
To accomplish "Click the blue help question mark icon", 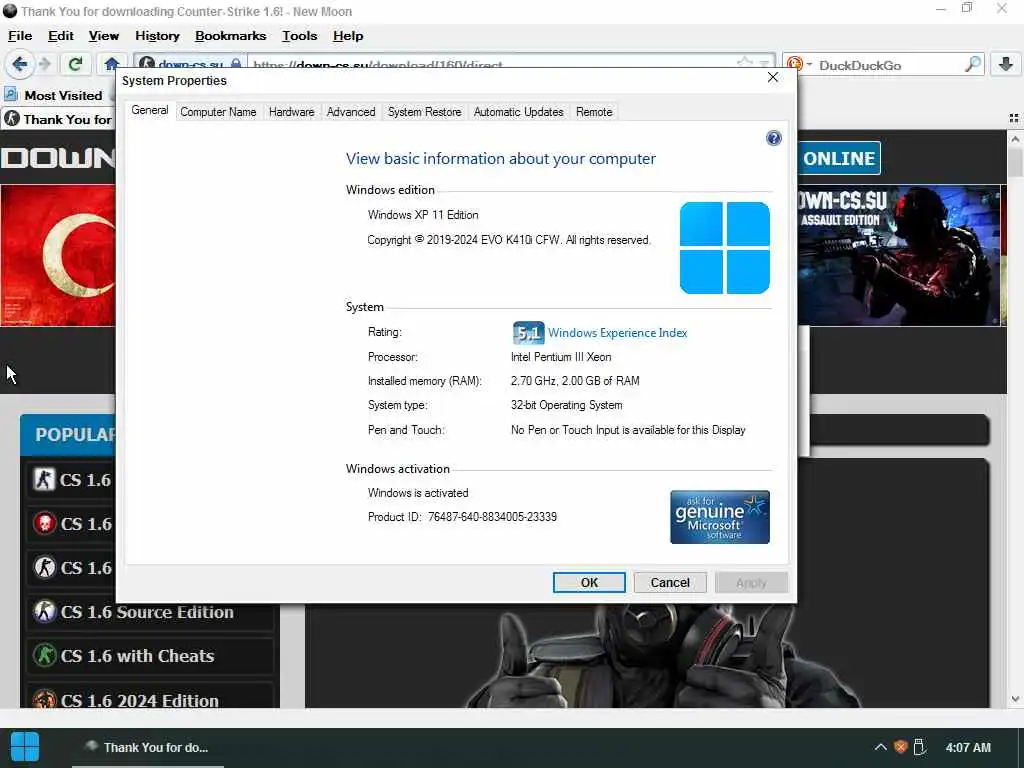I will [773, 138].
